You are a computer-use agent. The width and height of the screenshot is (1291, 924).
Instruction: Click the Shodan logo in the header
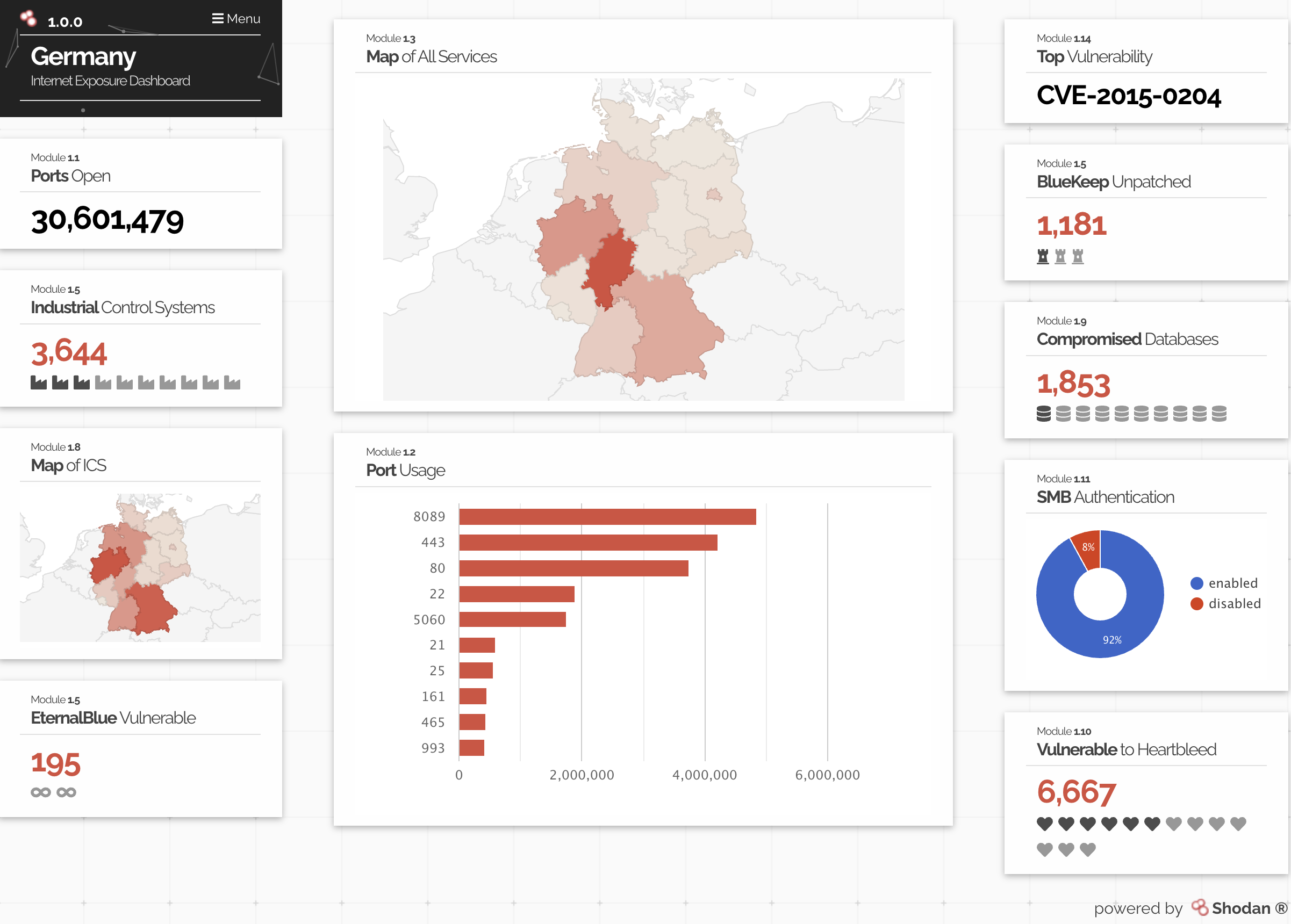(28, 19)
